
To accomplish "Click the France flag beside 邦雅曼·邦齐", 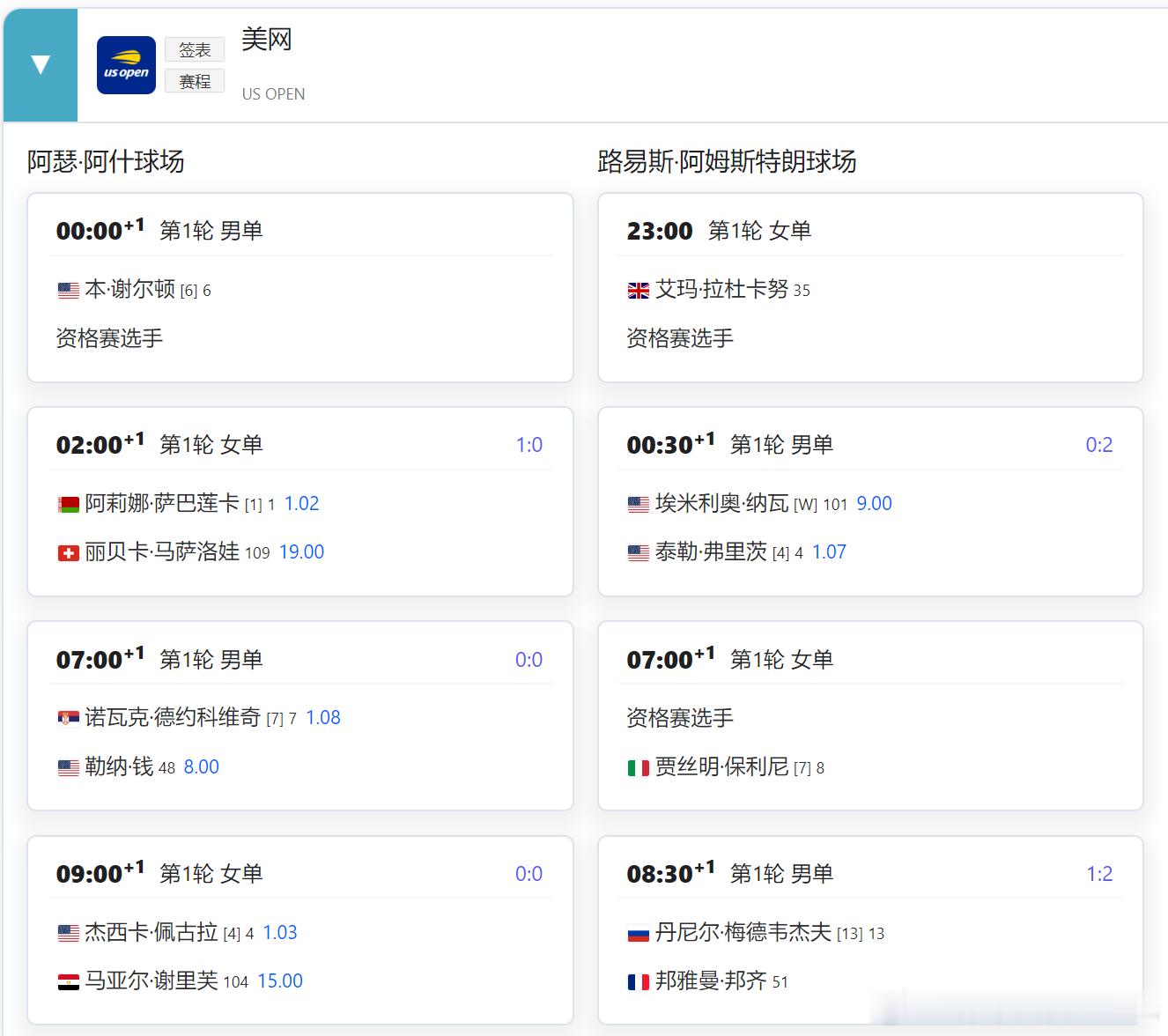I will click(639, 982).
